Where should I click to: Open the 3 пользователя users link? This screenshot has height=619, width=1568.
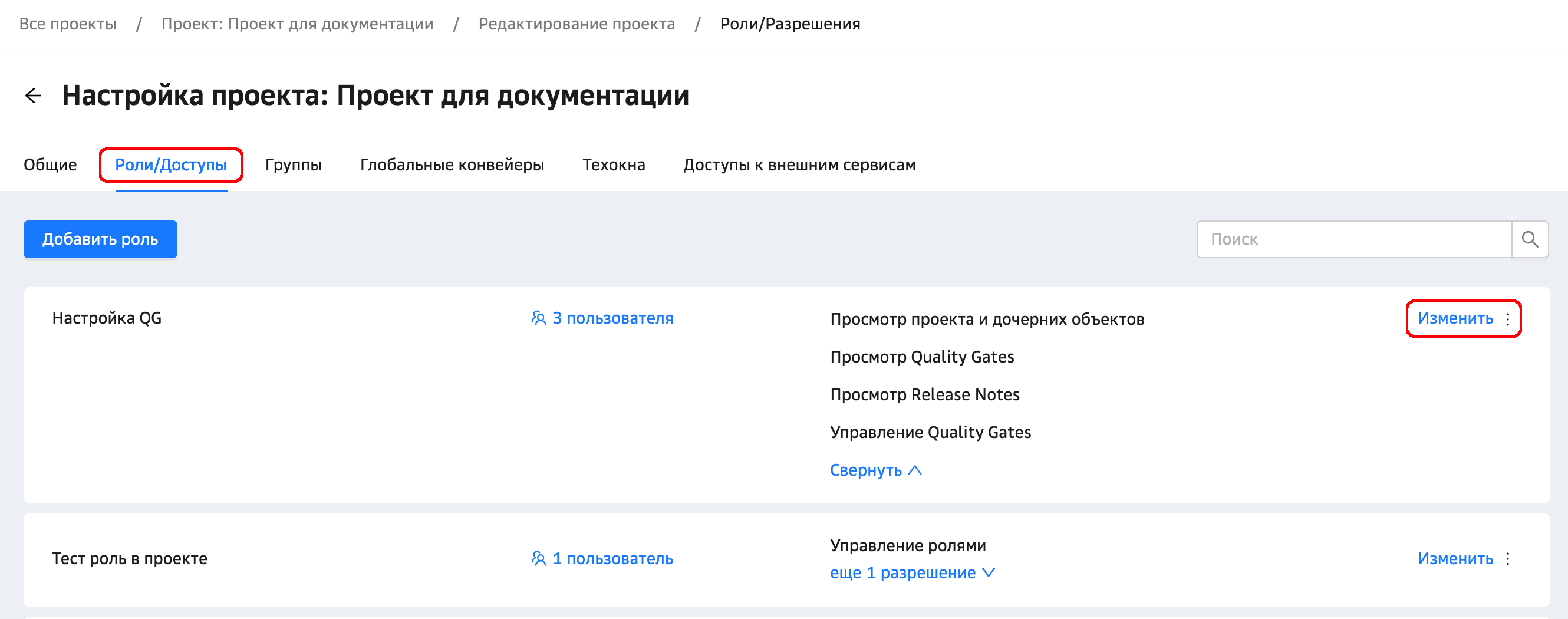612,318
